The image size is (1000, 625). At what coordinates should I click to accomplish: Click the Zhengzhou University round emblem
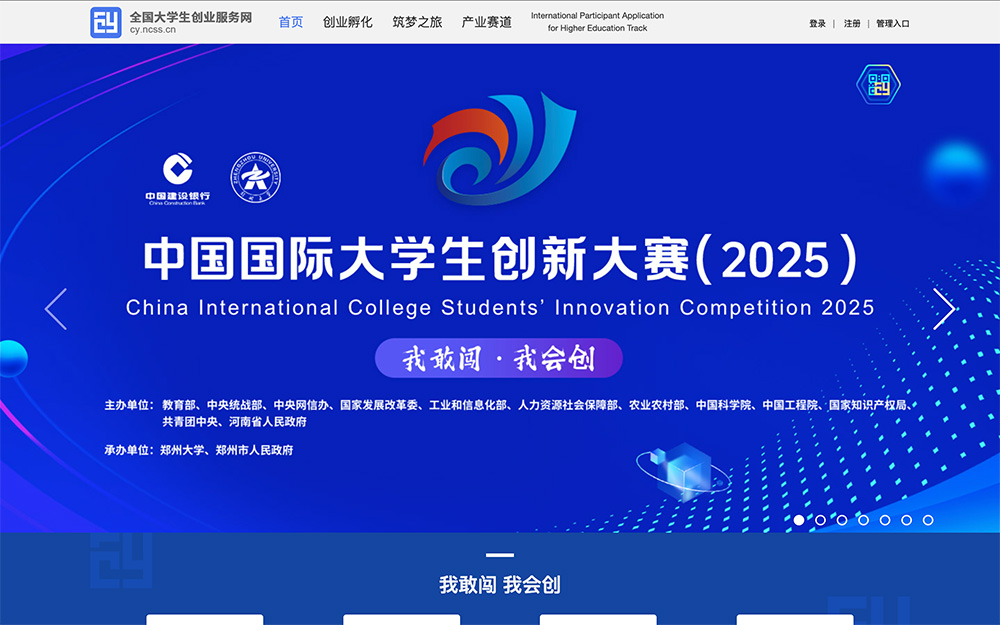(x=256, y=177)
